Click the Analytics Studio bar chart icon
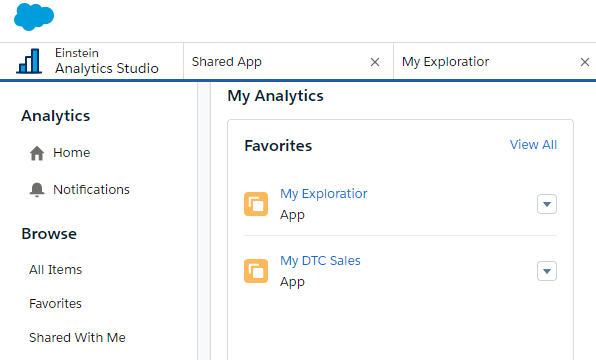This screenshot has height=360, width=596. click(x=29, y=61)
